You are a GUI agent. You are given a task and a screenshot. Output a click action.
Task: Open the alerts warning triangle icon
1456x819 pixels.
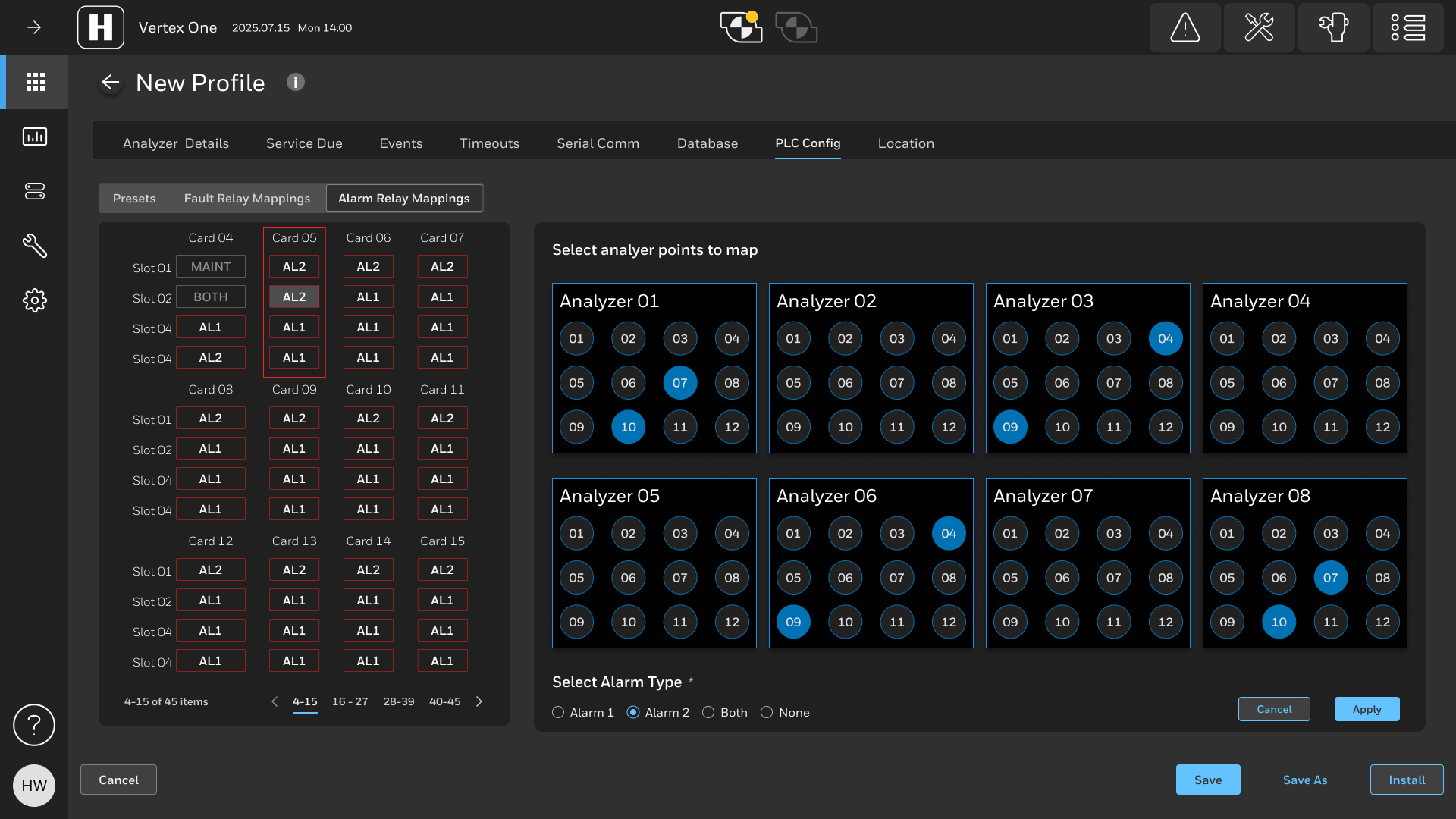pos(1185,27)
